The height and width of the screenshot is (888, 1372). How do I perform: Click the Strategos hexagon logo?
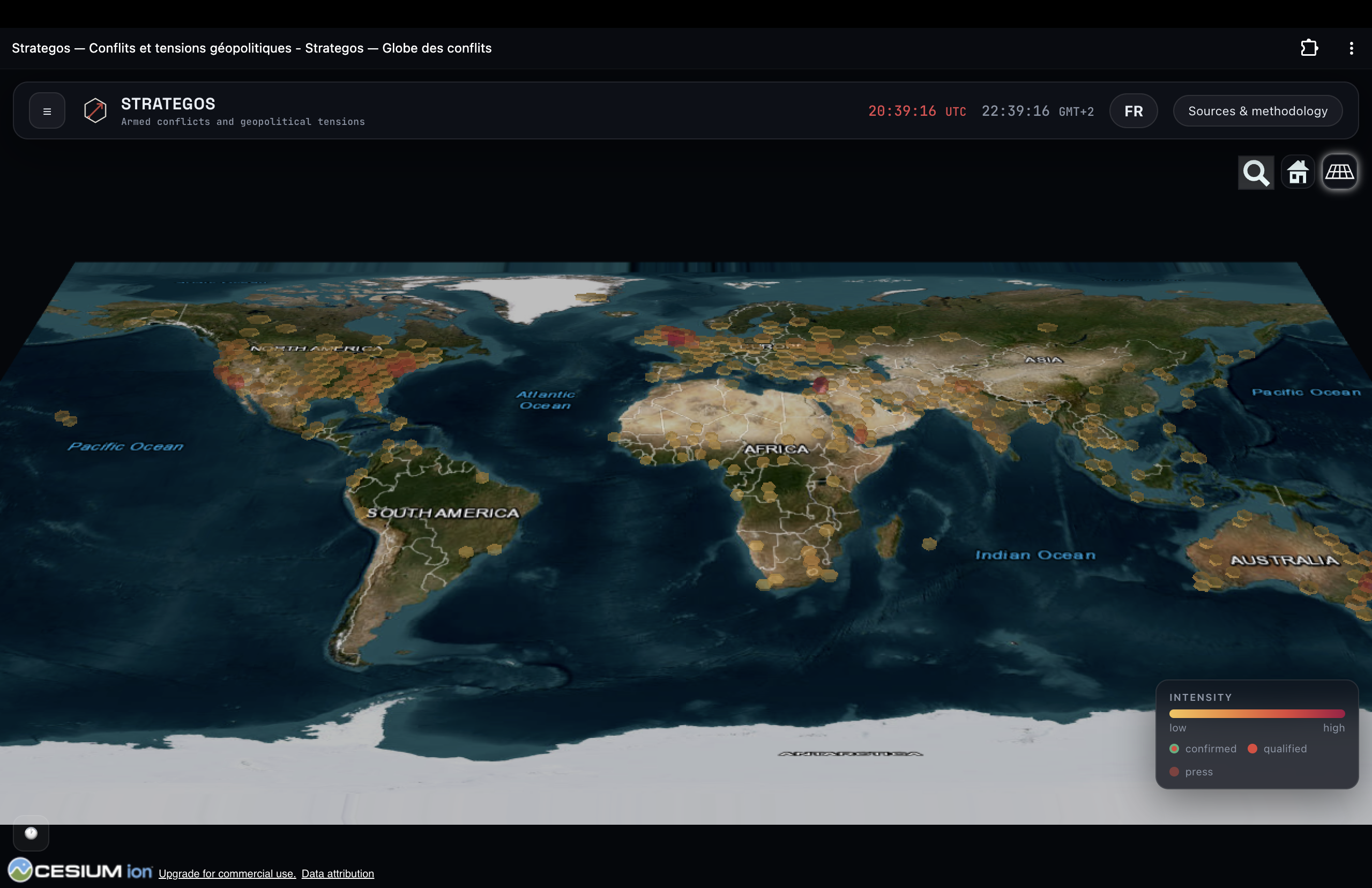pyautogui.click(x=95, y=110)
